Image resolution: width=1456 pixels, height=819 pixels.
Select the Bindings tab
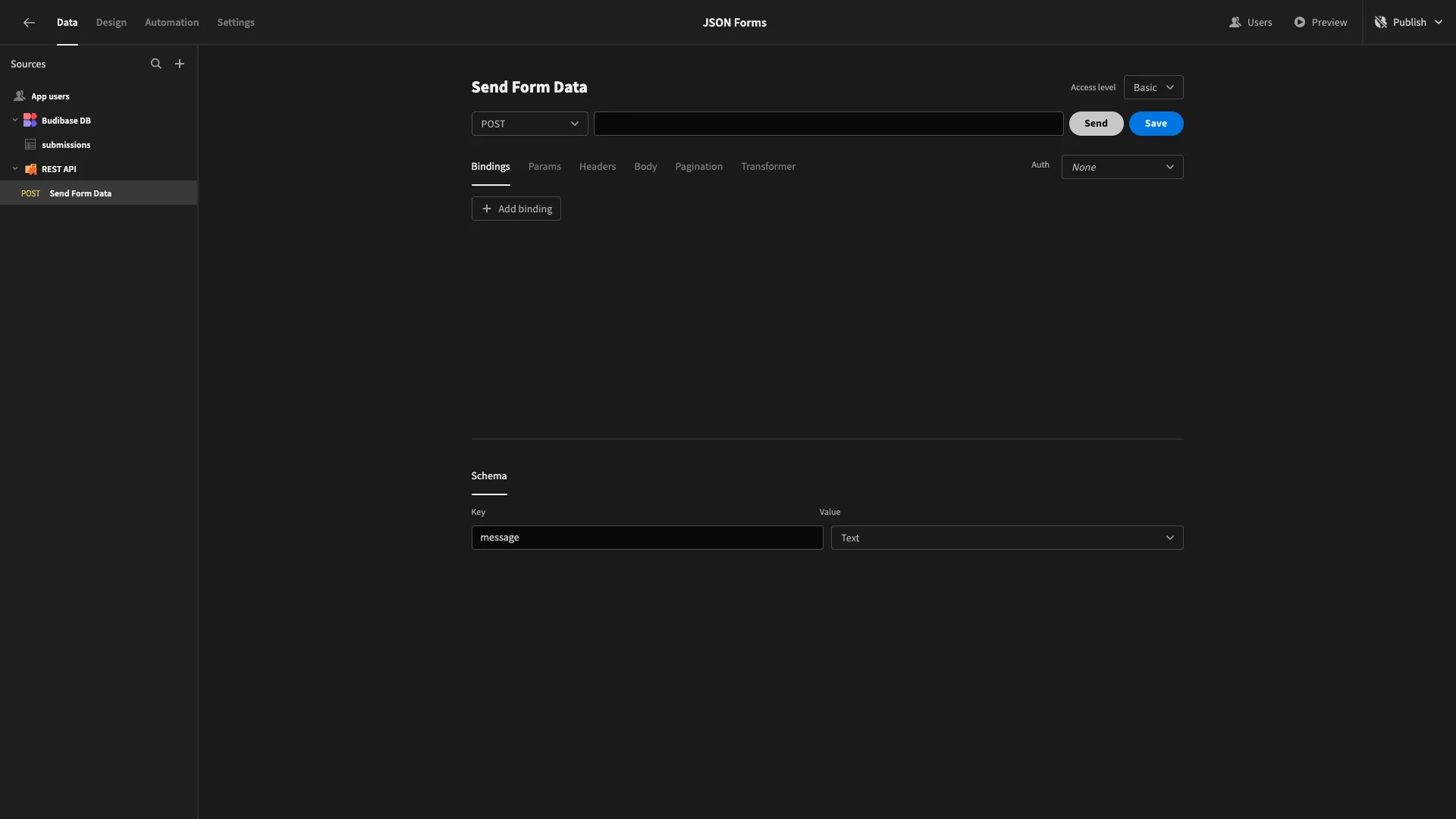click(491, 166)
